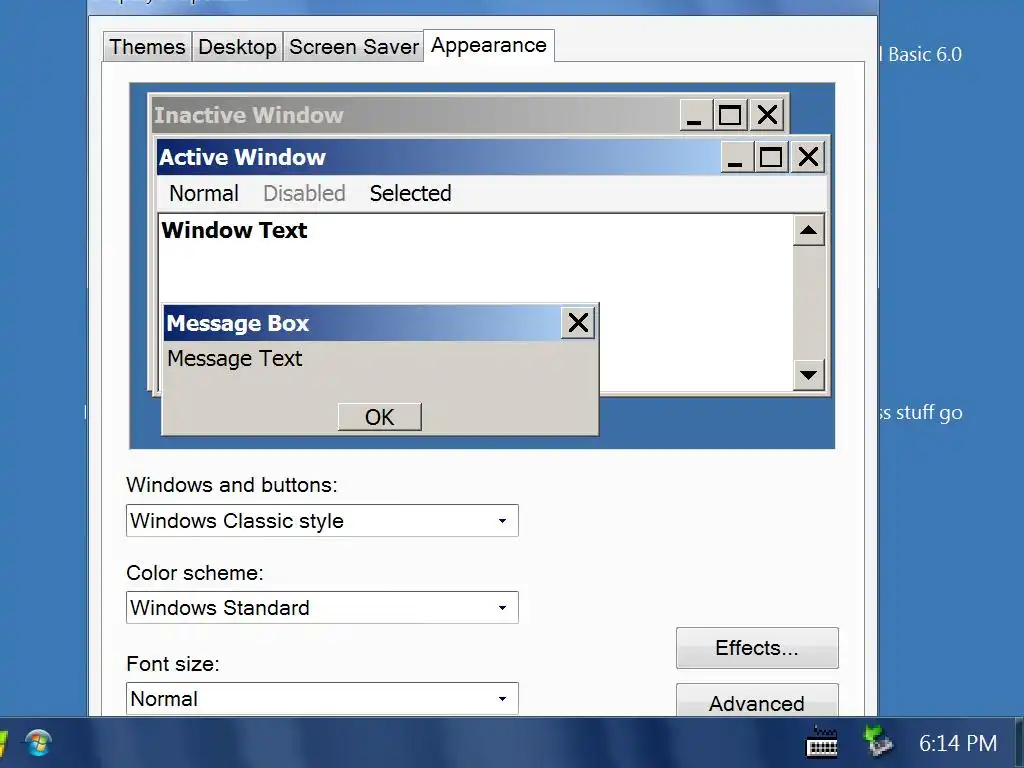This screenshot has width=1024, height=768.
Task: Click the Message Text label
Action: (234, 359)
